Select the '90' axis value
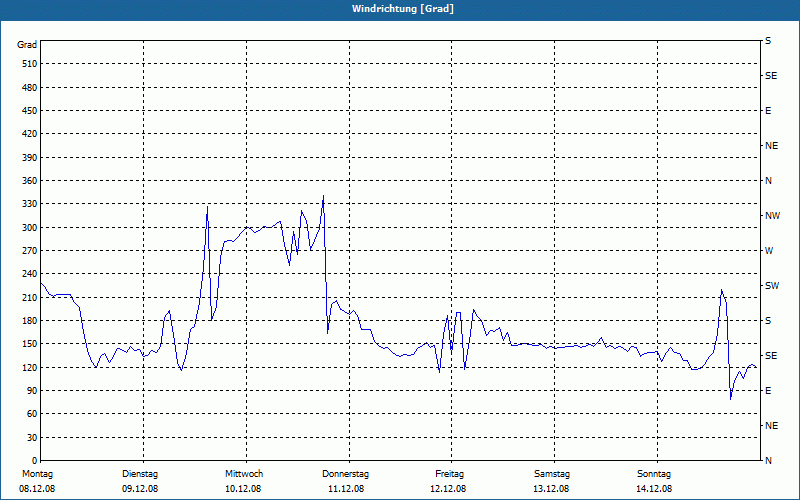 (x=32, y=391)
